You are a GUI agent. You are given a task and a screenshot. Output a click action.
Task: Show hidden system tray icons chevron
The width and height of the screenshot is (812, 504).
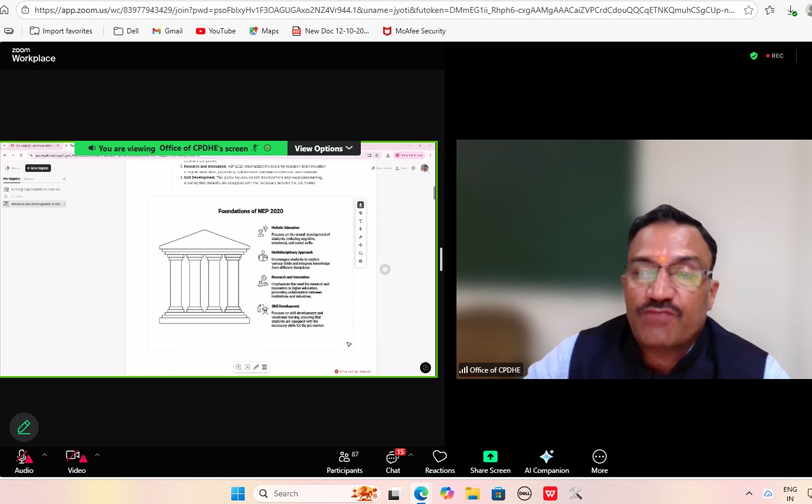tap(748, 494)
